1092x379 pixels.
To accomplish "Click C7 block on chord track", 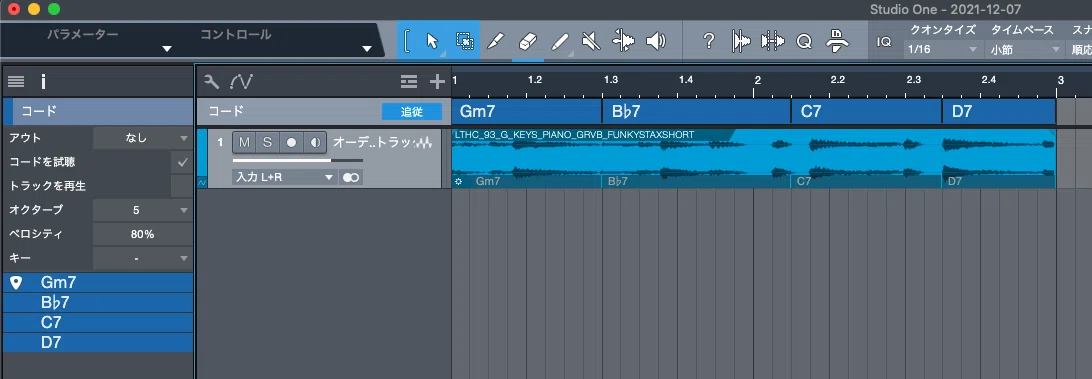I will [x=866, y=111].
